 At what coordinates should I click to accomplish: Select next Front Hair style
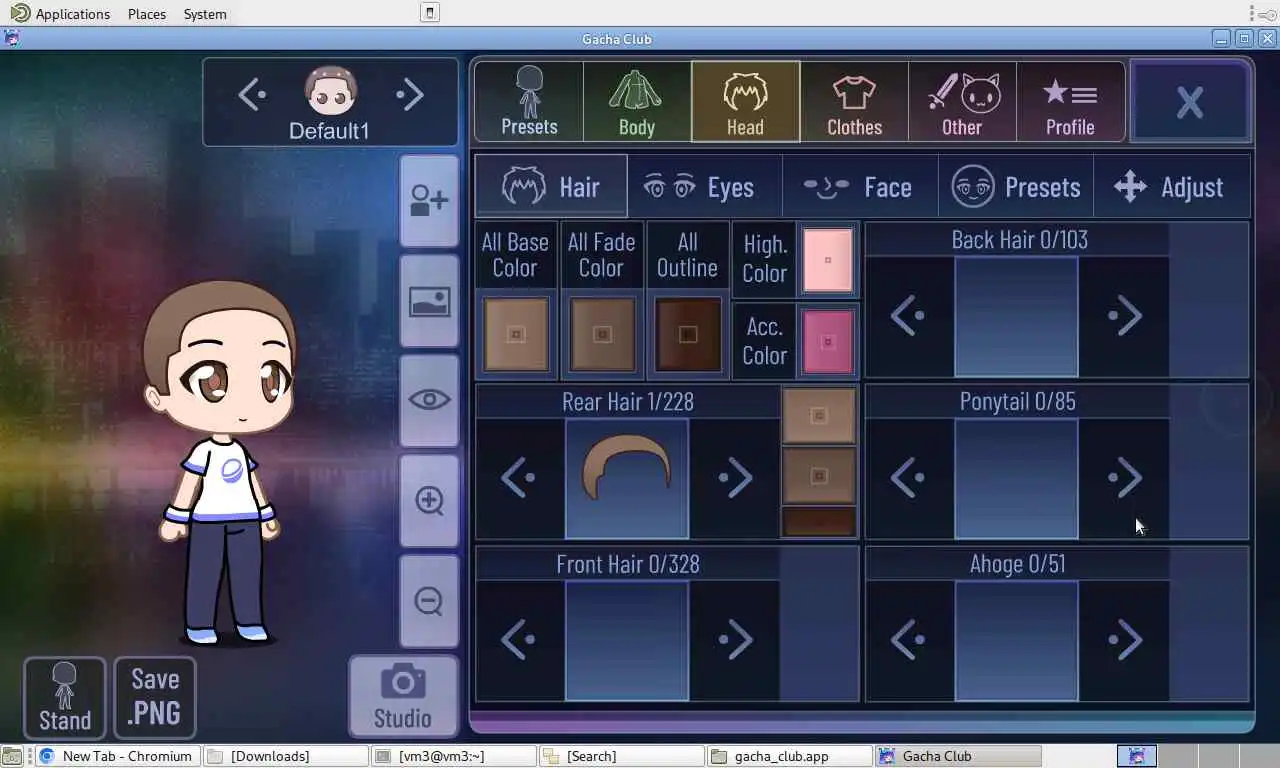coord(735,640)
